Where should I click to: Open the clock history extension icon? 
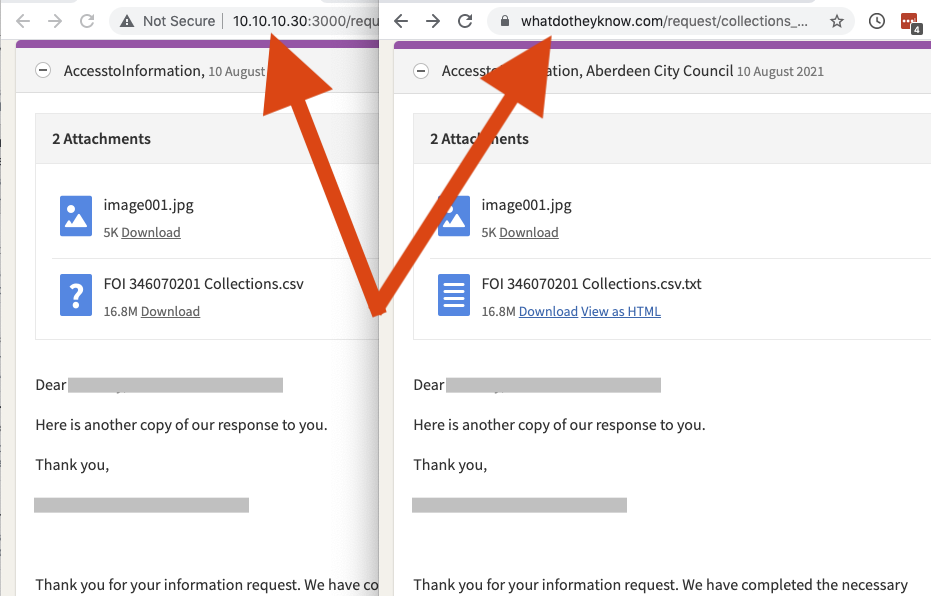point(876,21)
